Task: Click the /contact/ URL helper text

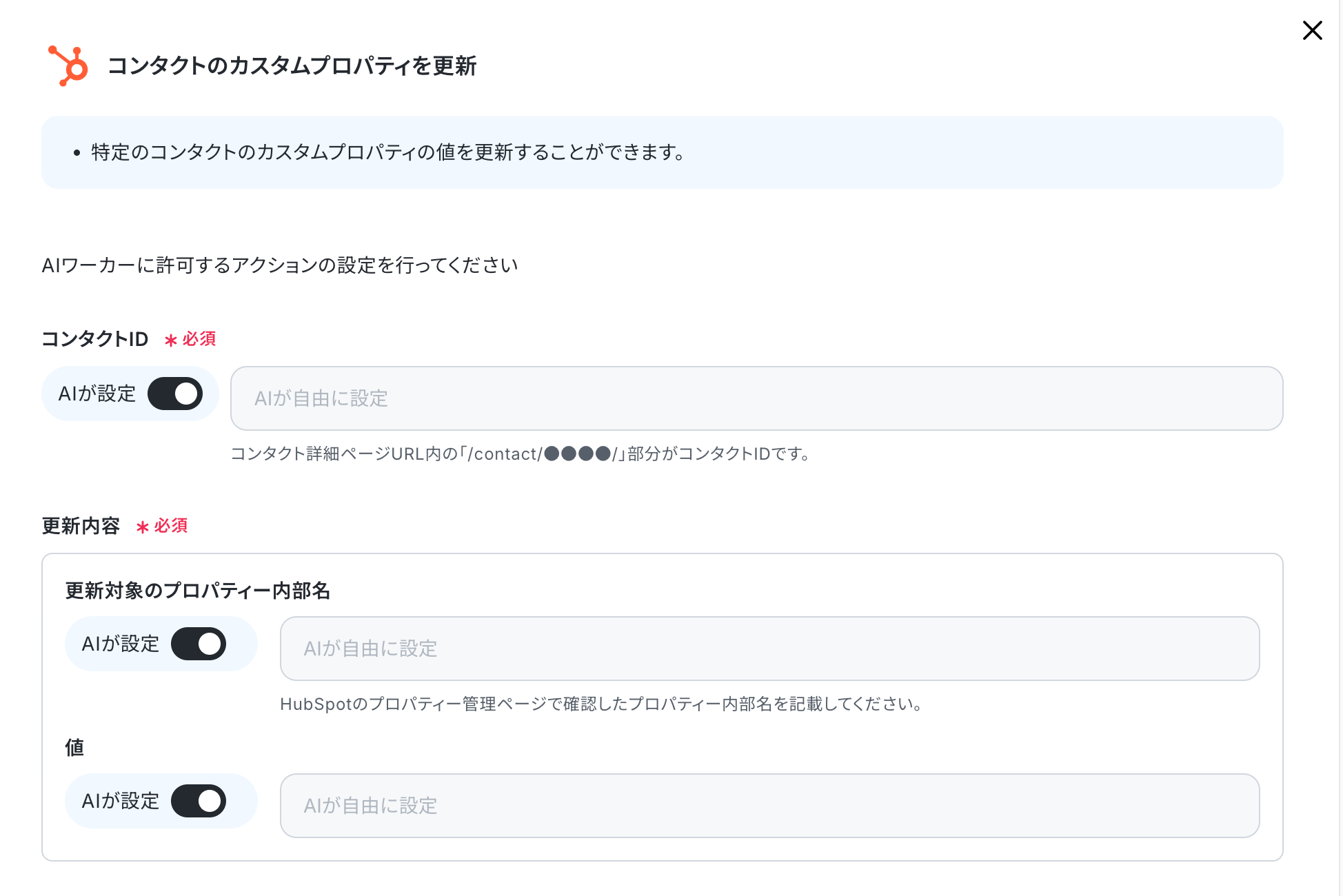Action: 521,454
